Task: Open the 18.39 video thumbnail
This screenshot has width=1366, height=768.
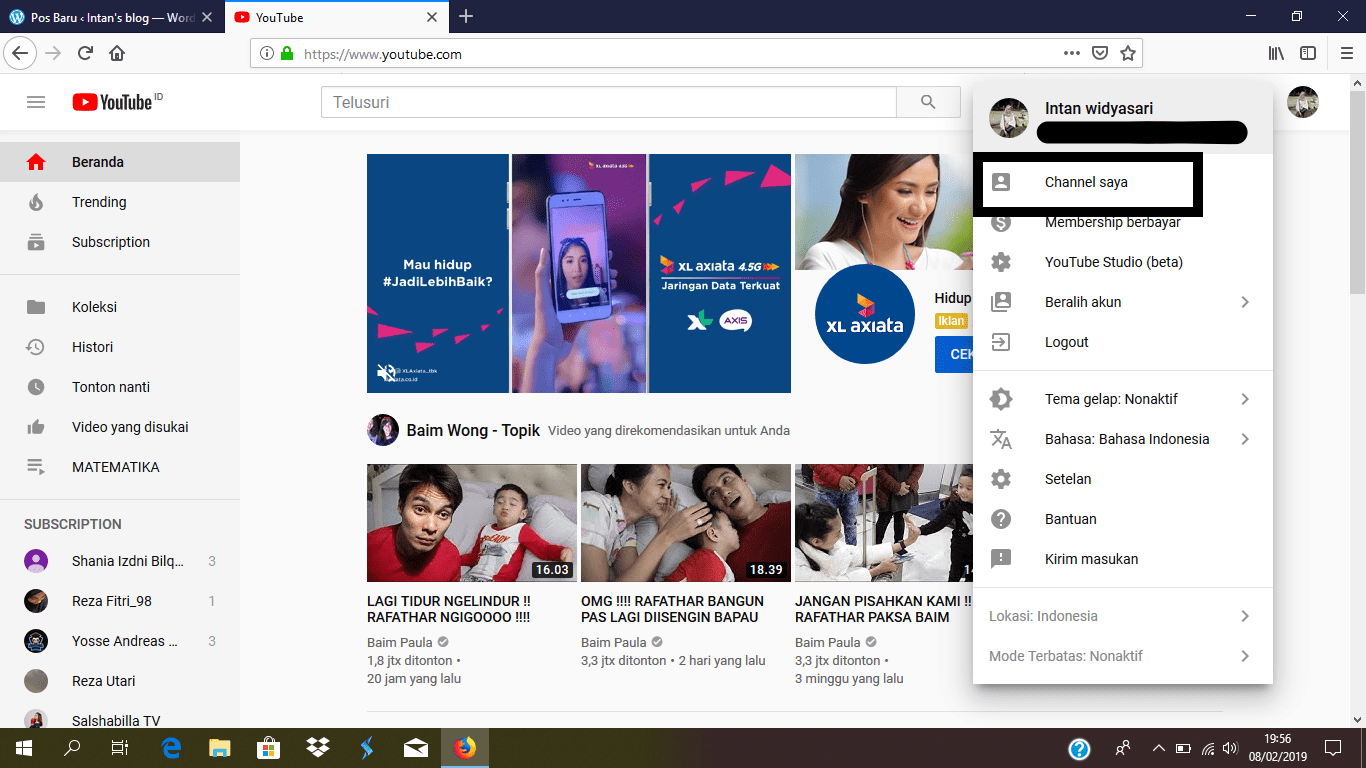Action: click(x=686, y=523)
